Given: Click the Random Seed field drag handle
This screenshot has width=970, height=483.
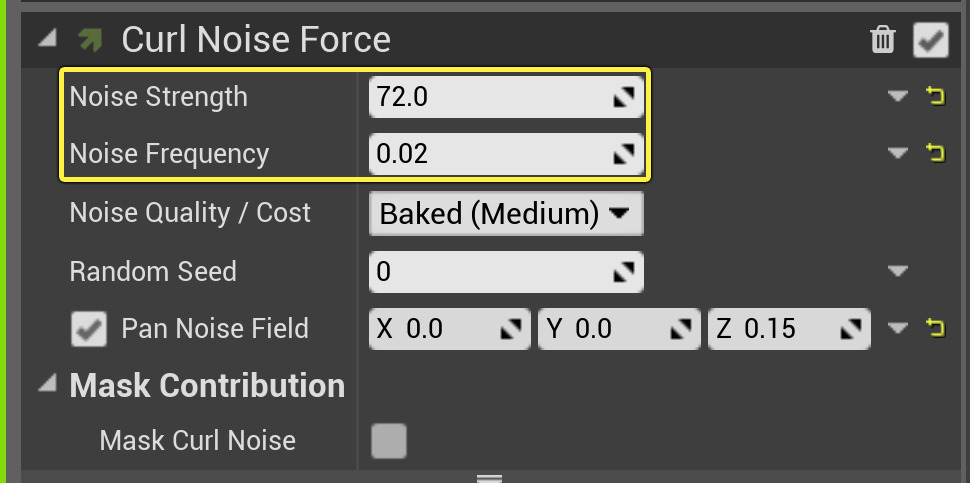Looking at the screenshot, I should pyautogui.click(x=624, y=271).
